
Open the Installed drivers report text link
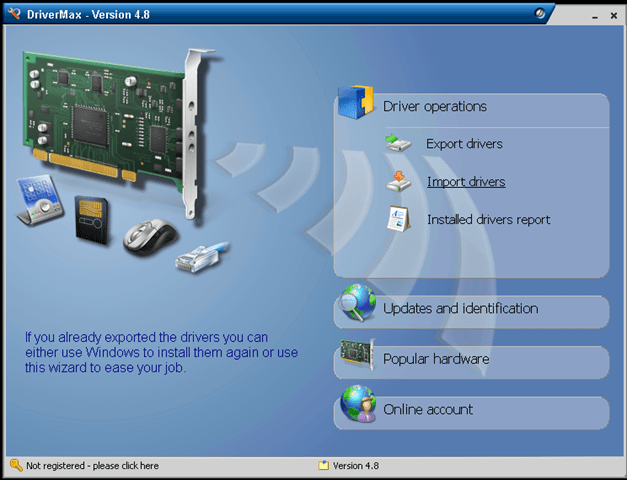click(x=488, y=220)
